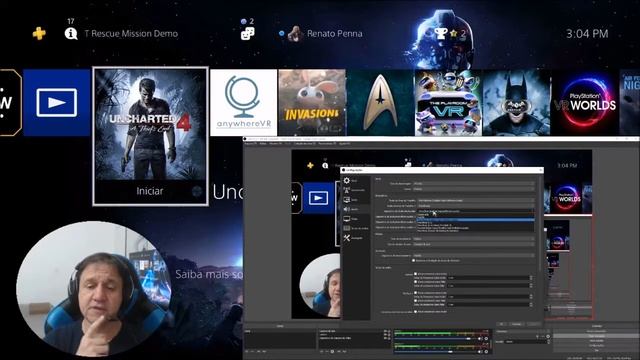Close the OBS settings dialog

(540, 170)
